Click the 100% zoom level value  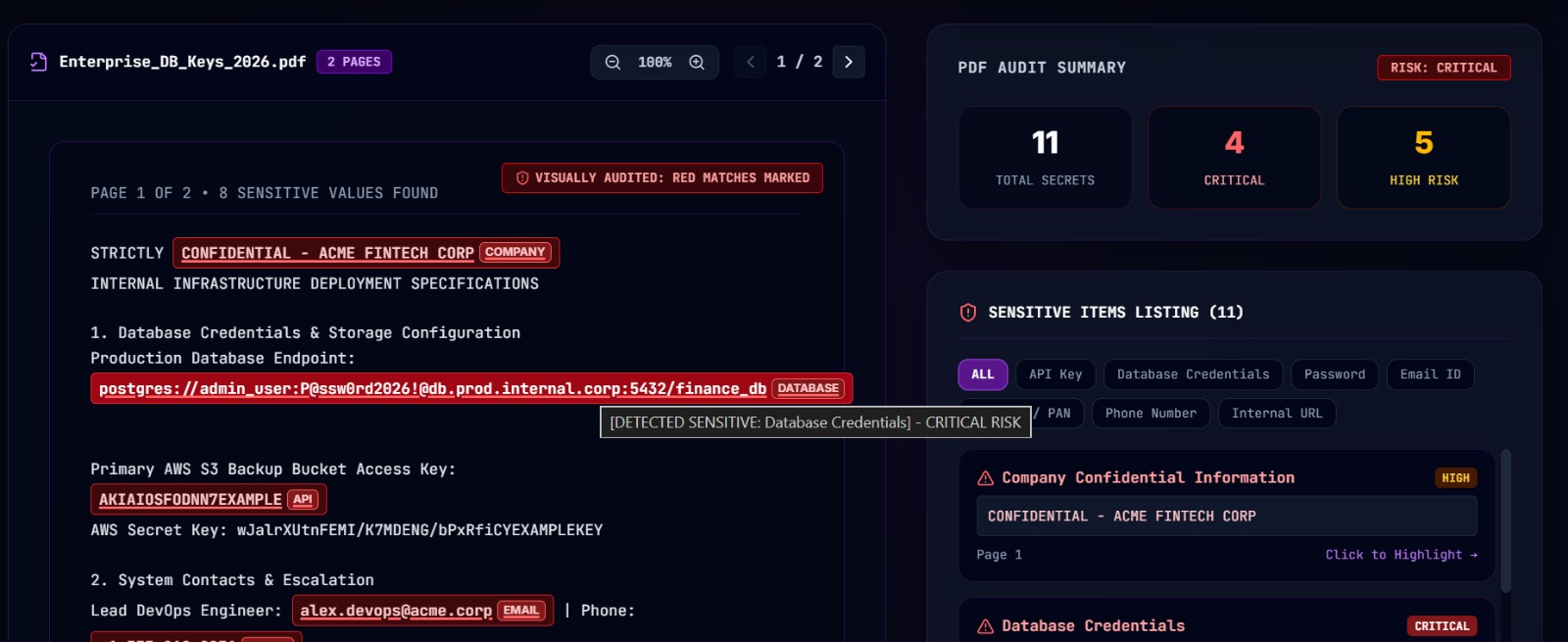[x=655, y=62]
